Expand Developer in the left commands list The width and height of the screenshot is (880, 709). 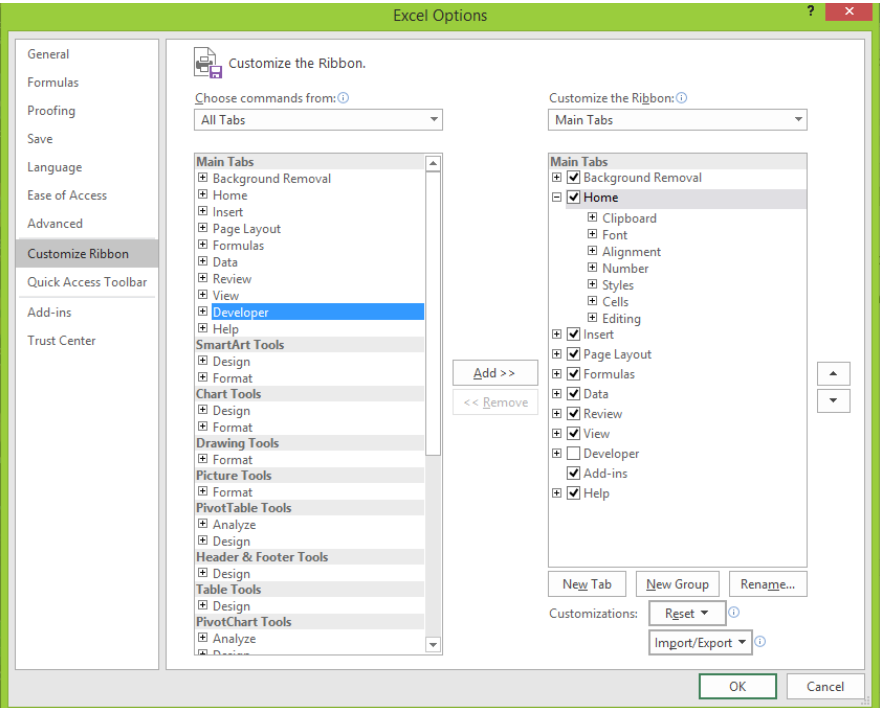203,312
